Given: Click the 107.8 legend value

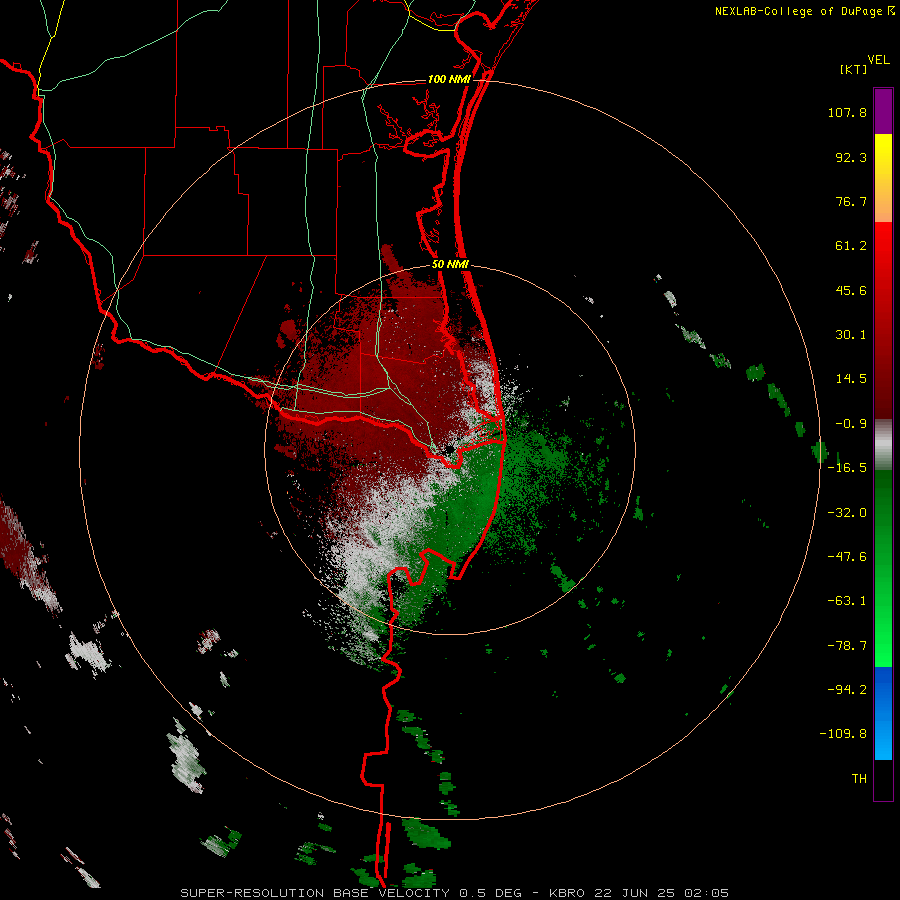Looking at the screenshot, I should click(x=847, y=112).
